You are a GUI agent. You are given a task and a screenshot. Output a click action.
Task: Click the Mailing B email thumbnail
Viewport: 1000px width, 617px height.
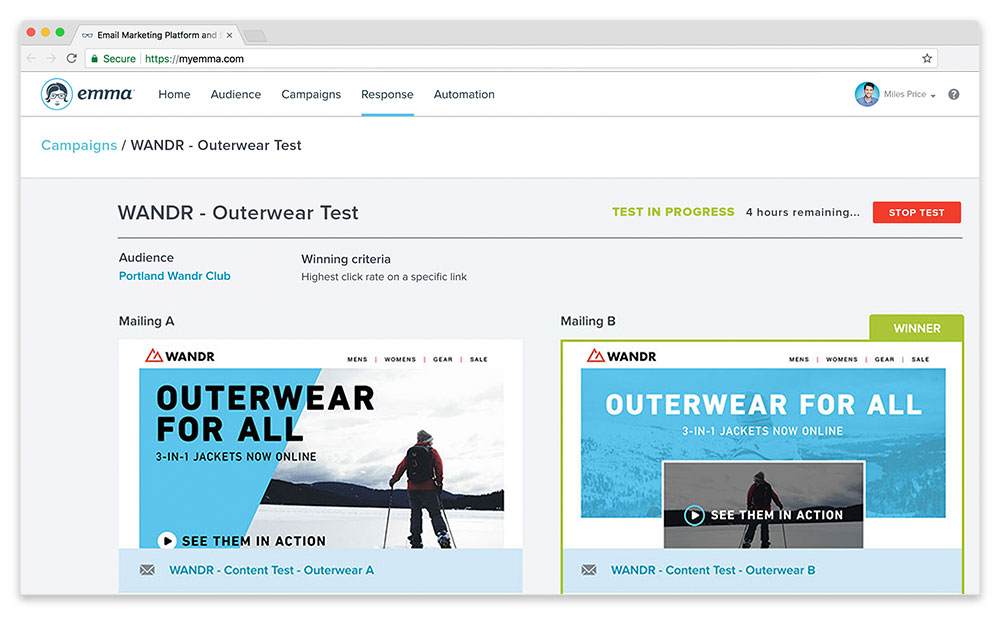pyautogui.click(x=763, y=445)
